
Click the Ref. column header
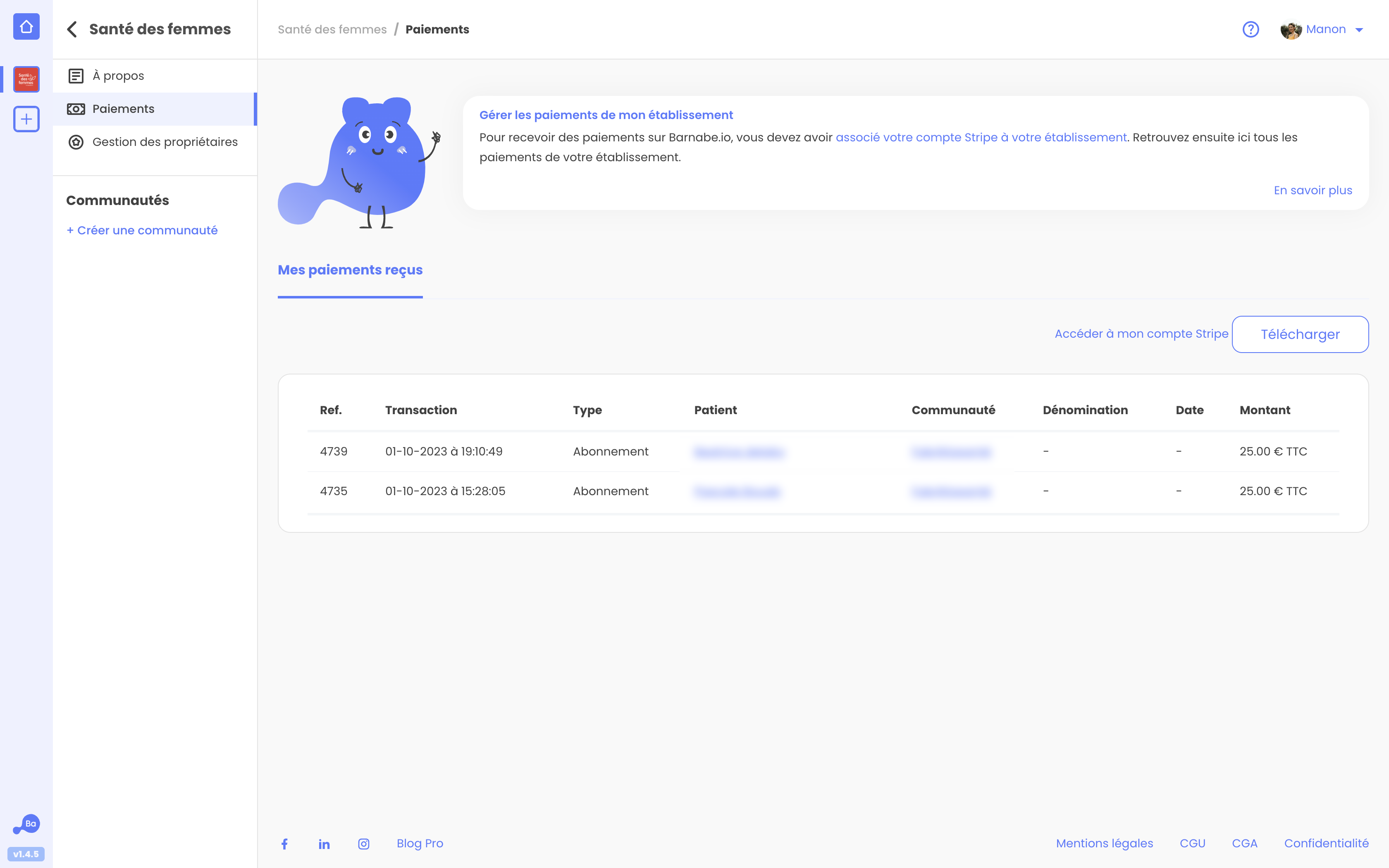click(x=331, y=410)
